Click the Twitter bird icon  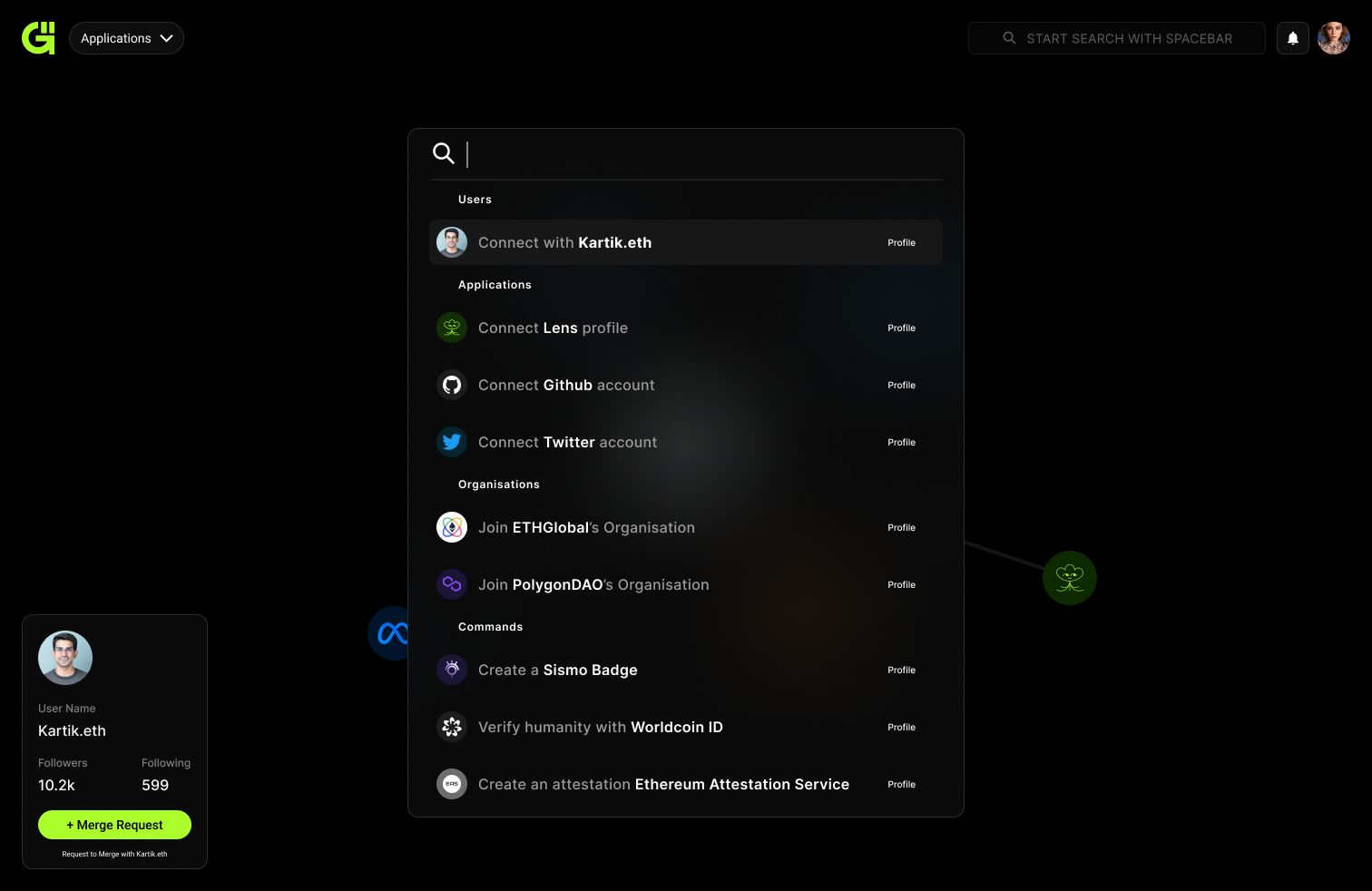(x=452, y=442)
